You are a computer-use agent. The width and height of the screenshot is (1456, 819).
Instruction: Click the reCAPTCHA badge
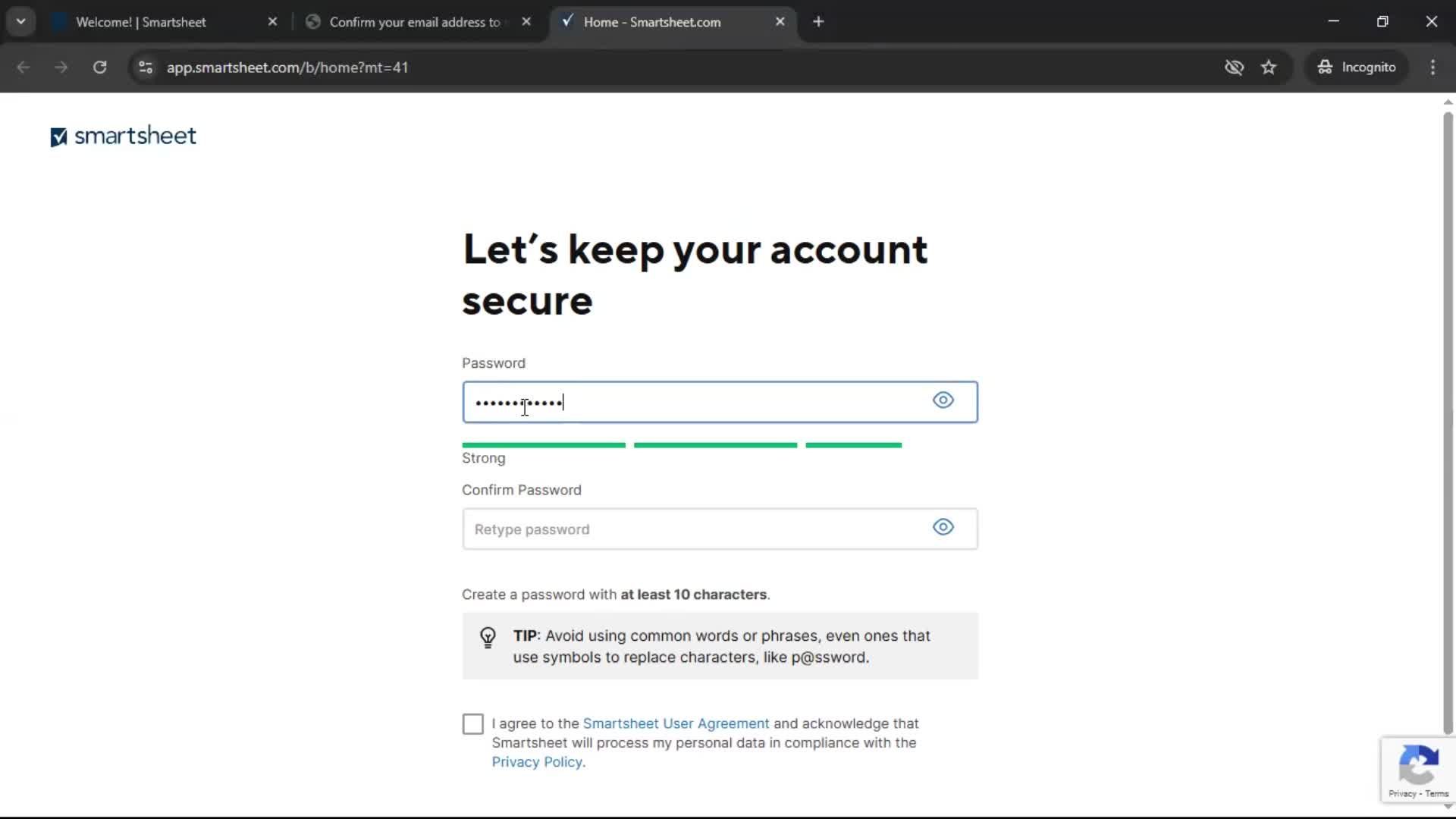[1418, 769]
